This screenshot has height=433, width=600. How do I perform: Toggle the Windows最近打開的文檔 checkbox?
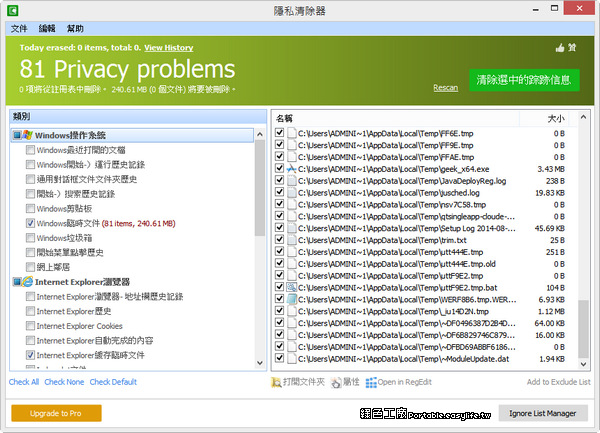30,150
